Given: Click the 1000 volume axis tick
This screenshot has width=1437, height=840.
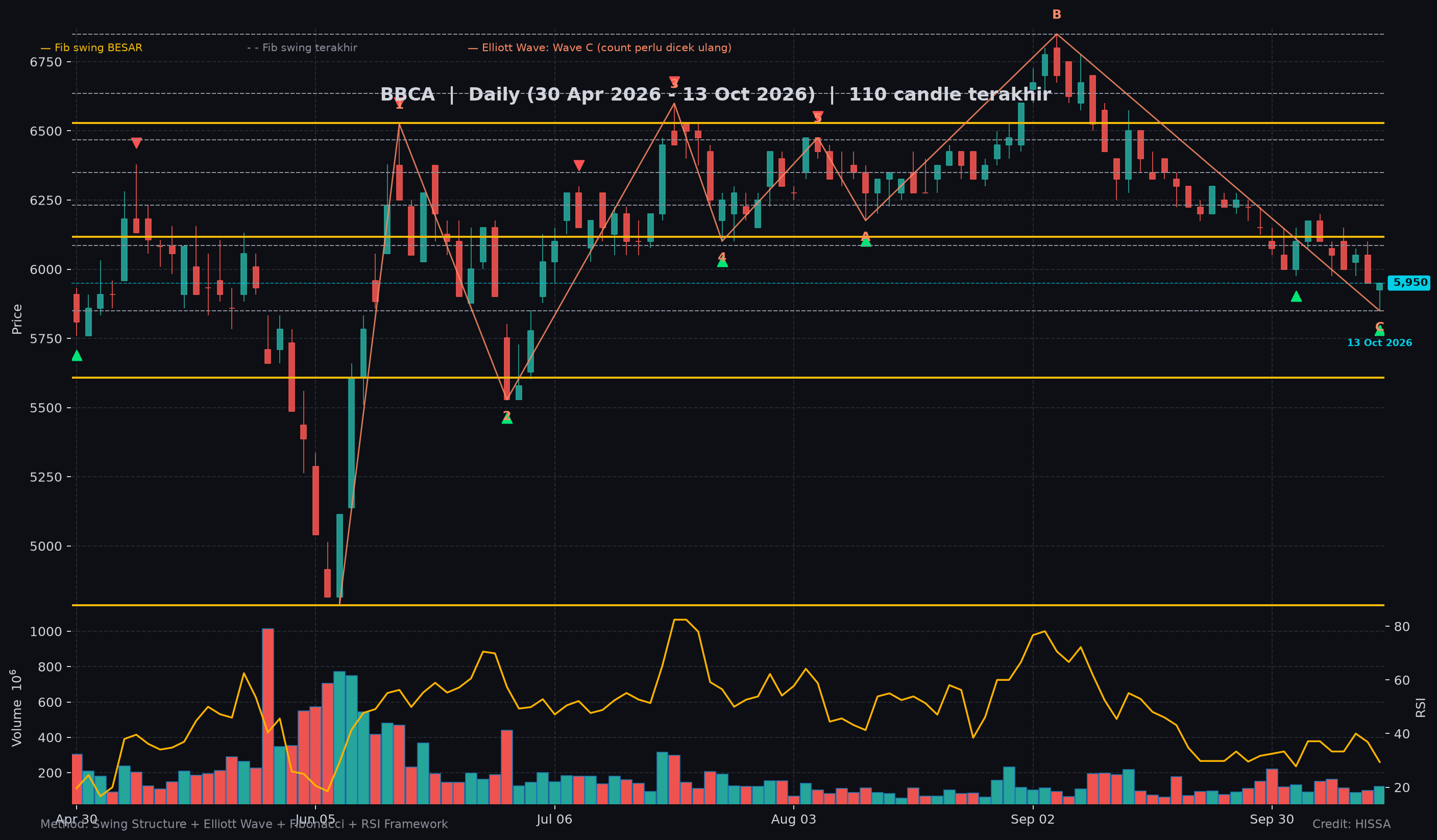Looking at the screenshot, I should pos(45,632).
